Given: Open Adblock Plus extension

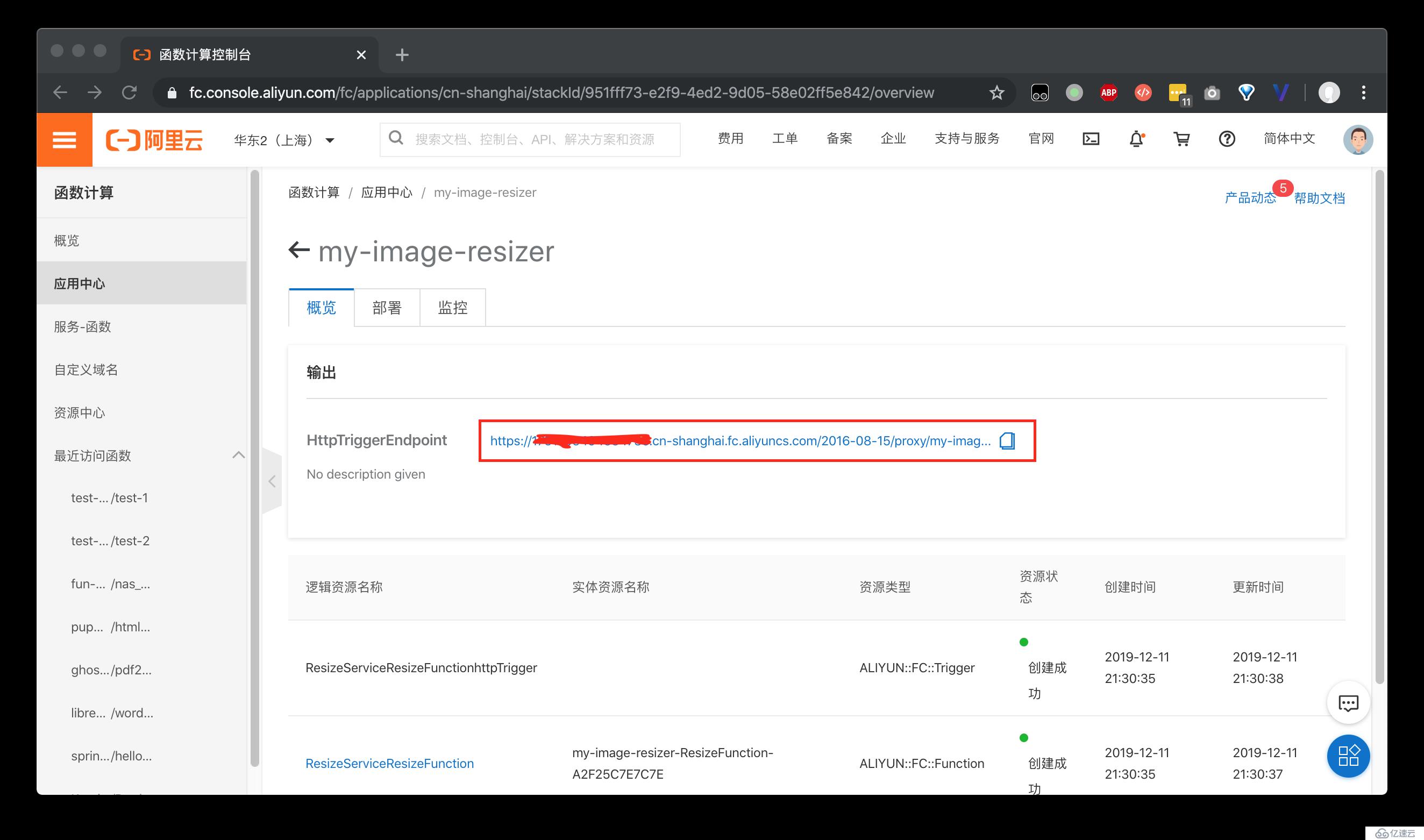Looking at the screenshot, I should click(x=1108, y=92).
